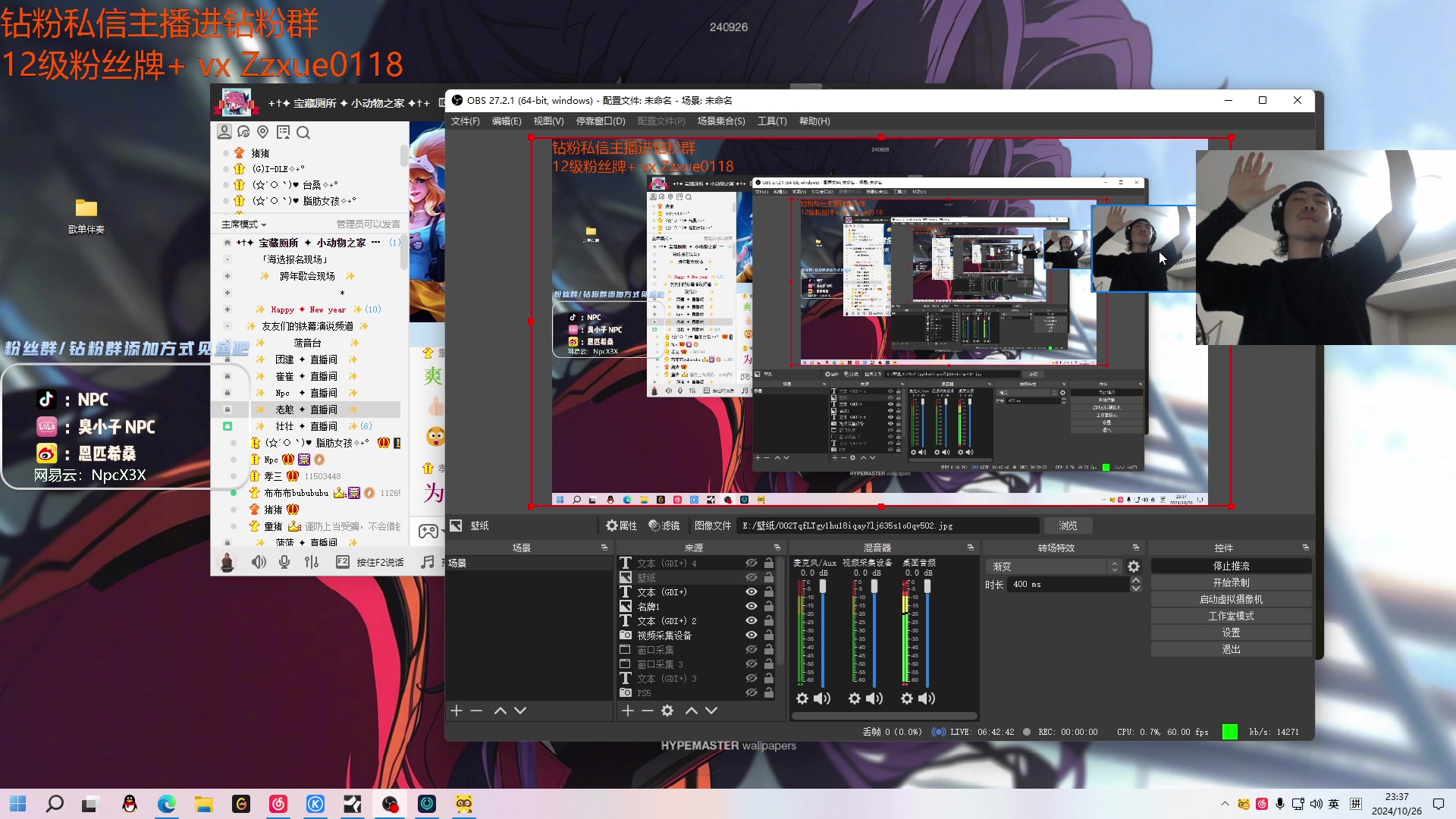Image resolution: width=1456 pixels, height=819 pixels.
Task: Show the 壁纸 source via eye icon
Action: (x=752, y=578)
